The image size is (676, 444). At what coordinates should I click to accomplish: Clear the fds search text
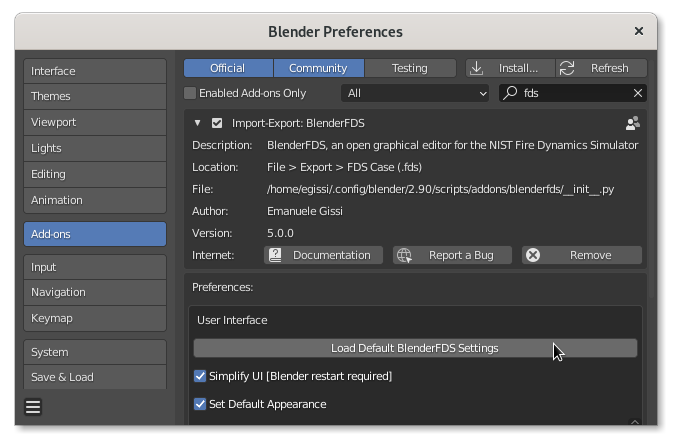point(638,93)
